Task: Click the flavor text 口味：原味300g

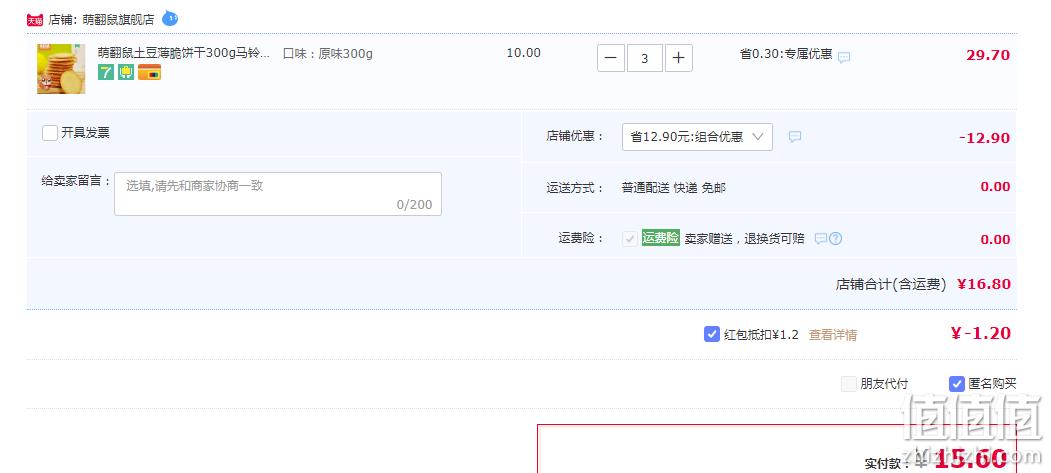Action: pos(328,54)
